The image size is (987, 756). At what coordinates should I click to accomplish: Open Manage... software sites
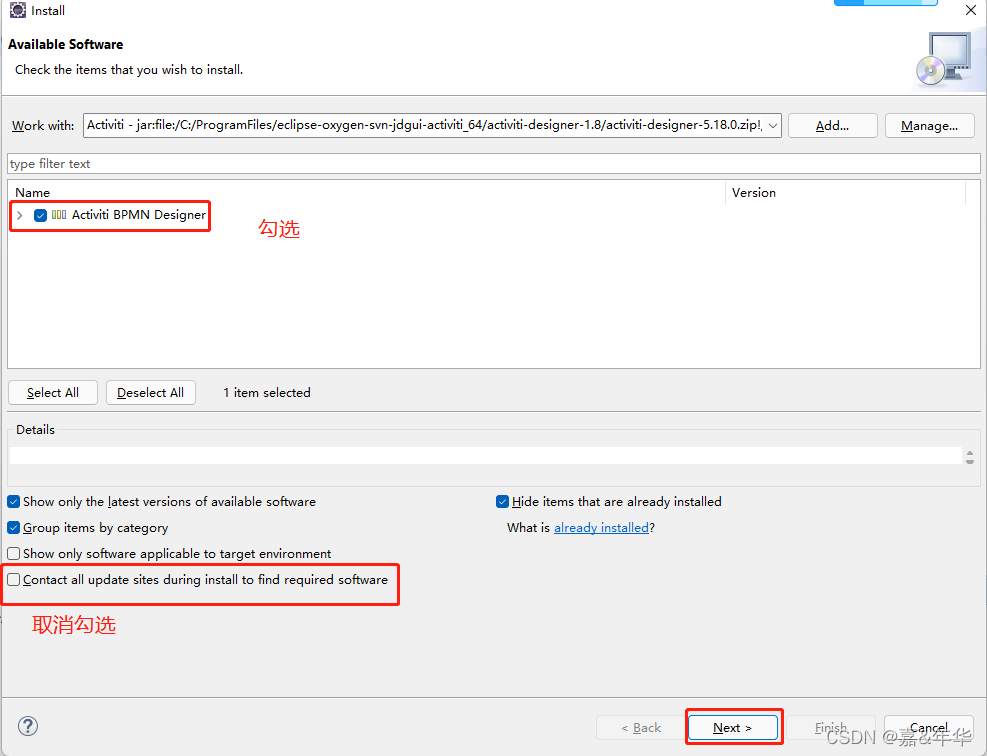(929, 126)
